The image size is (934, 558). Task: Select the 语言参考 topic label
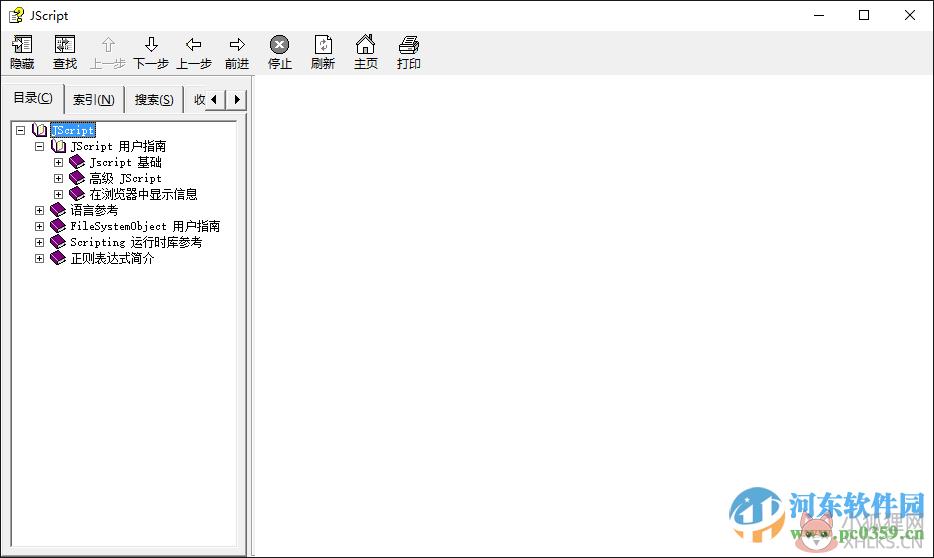94,210
